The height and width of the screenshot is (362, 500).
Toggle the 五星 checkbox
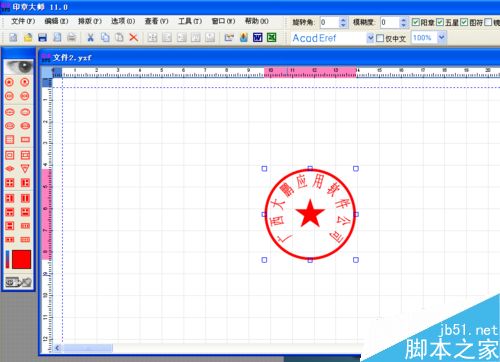(440, 22)
